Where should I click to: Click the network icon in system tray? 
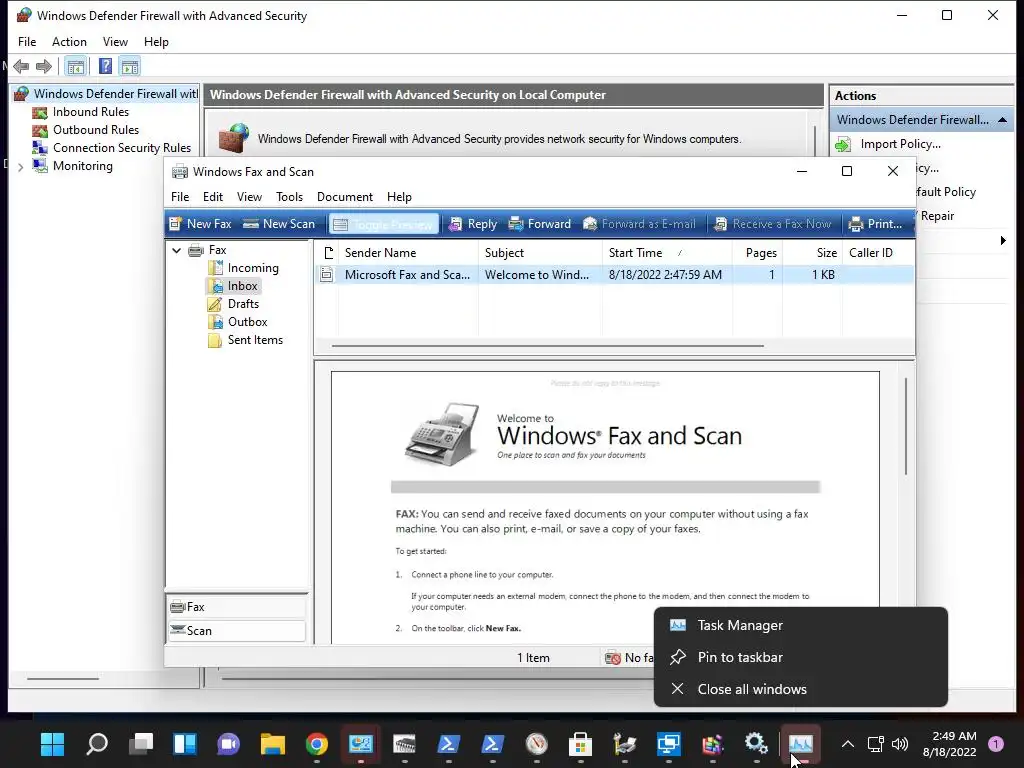pos(875,744)
